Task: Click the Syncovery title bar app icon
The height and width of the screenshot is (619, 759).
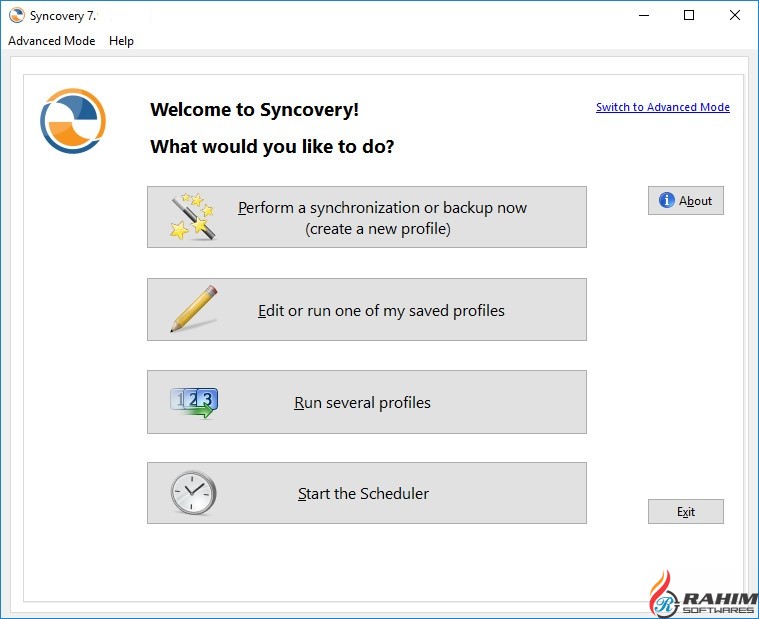Action: tap(16, 15)
